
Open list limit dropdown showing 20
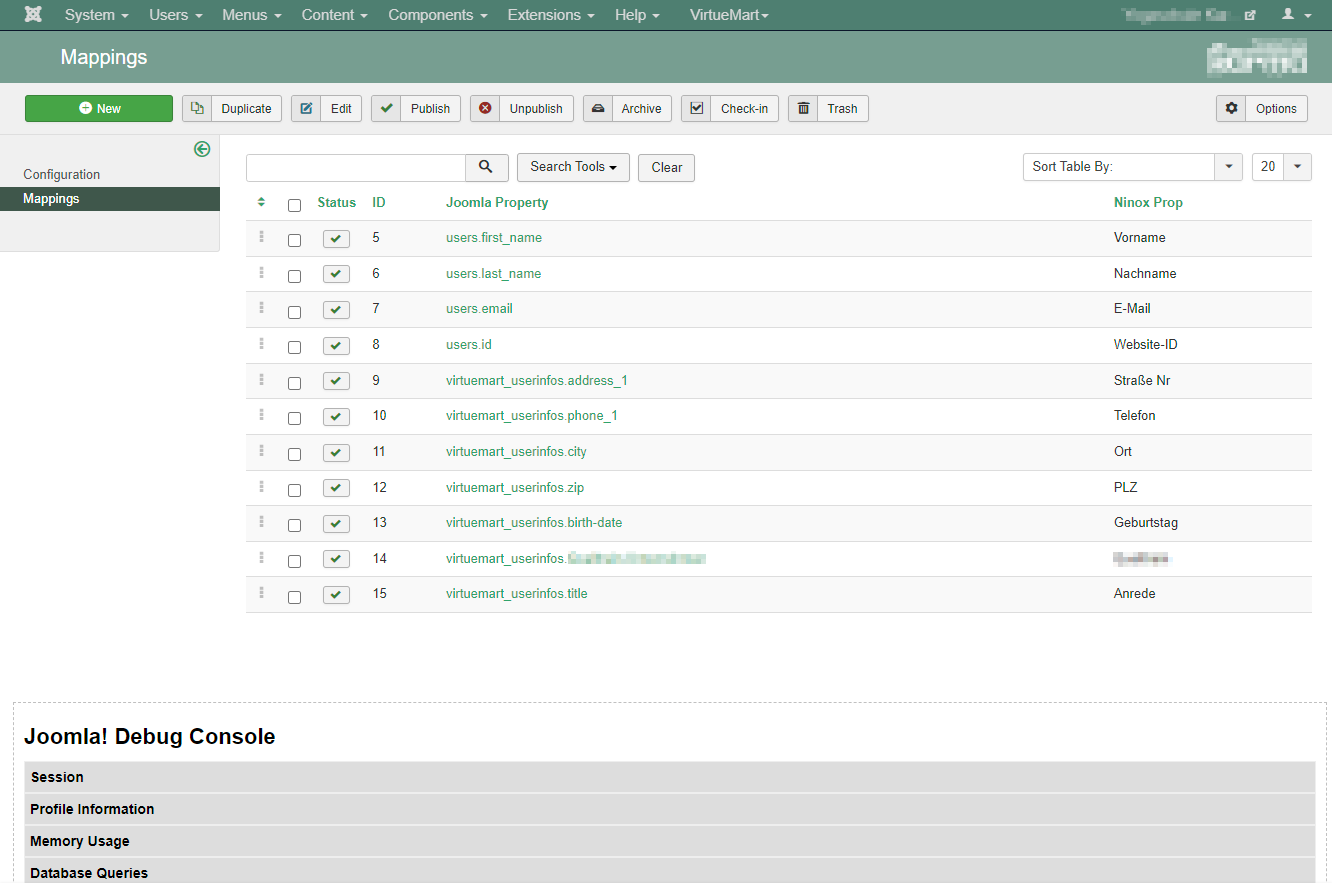tap(1282, 167)
